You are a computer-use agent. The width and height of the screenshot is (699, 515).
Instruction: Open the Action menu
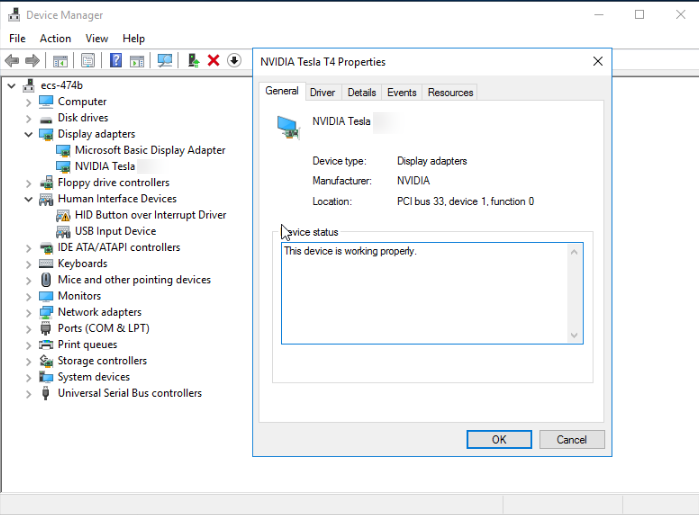click(x=55, y=39)
